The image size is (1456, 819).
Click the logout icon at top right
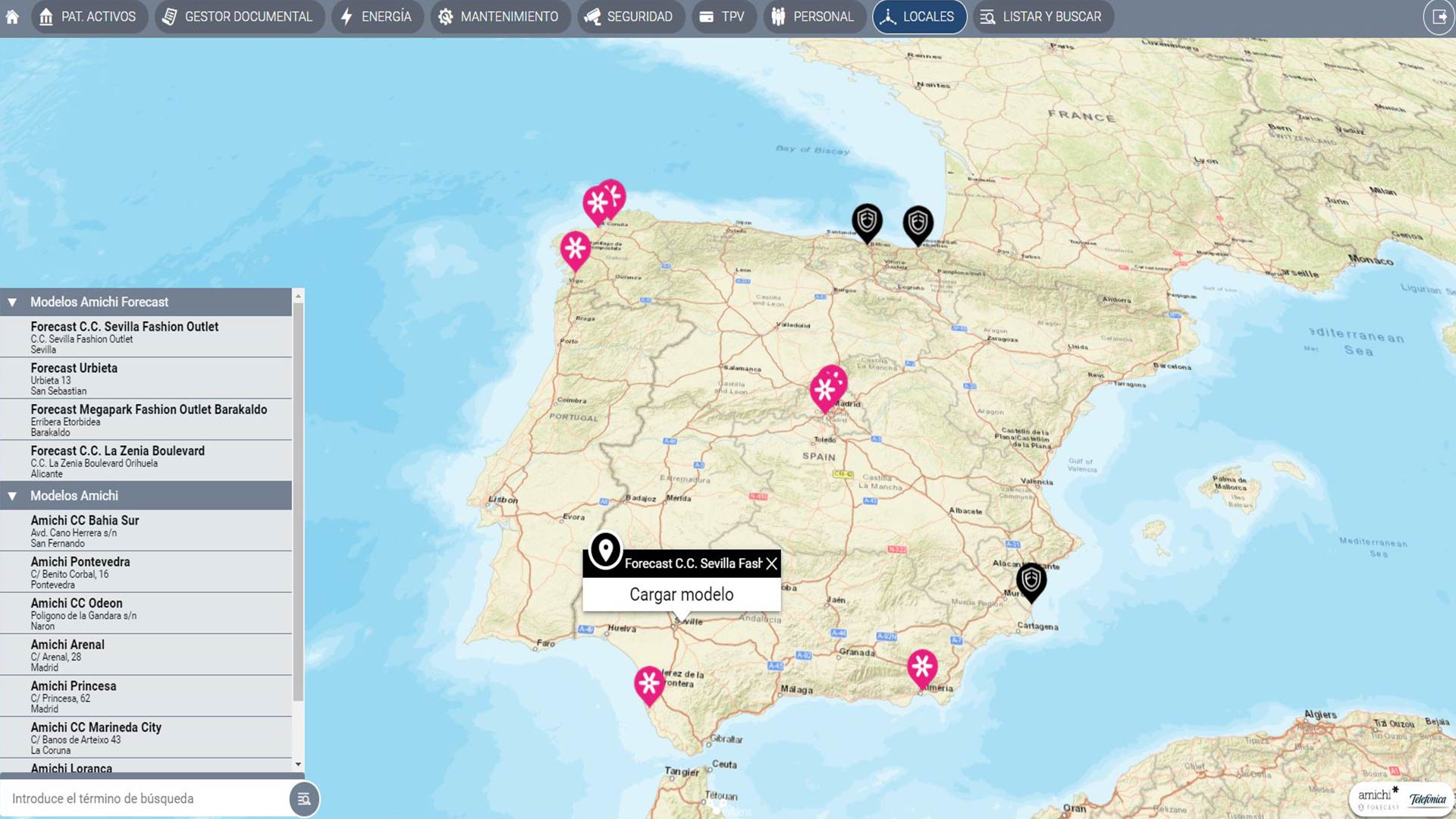click(x=1439, y=17)
